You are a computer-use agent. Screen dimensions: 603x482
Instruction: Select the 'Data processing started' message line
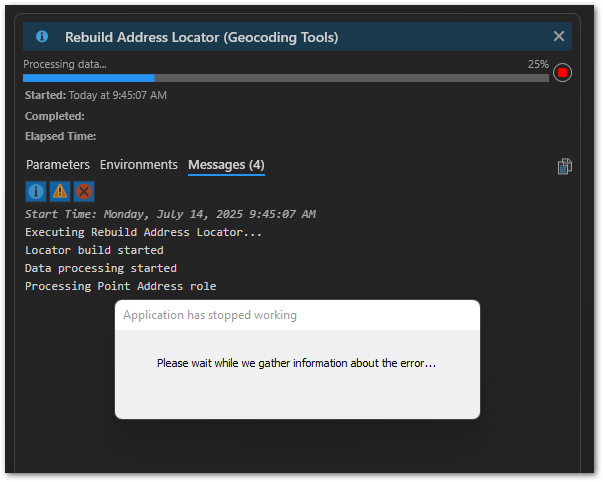click(101, 268)
